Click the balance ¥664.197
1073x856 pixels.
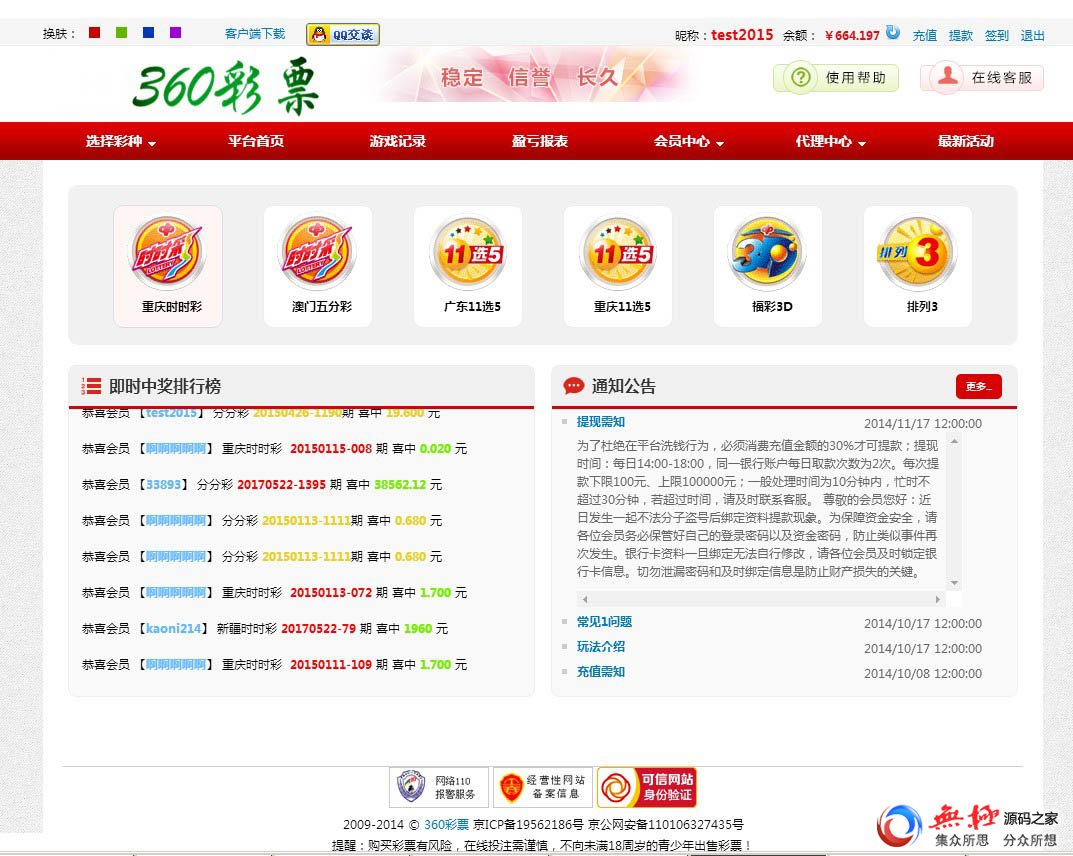point(852,36)
